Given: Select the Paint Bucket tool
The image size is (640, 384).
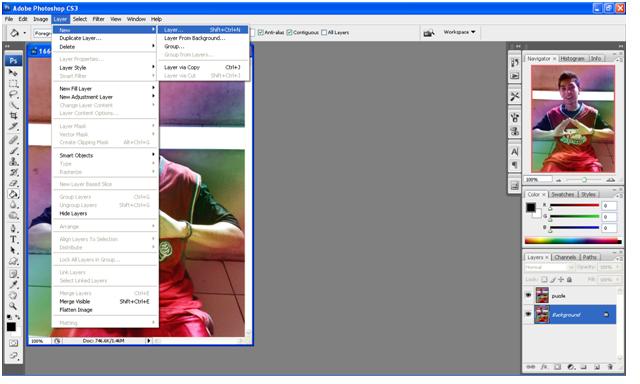Looking at the screenshot, I should (x=13, y=194).
